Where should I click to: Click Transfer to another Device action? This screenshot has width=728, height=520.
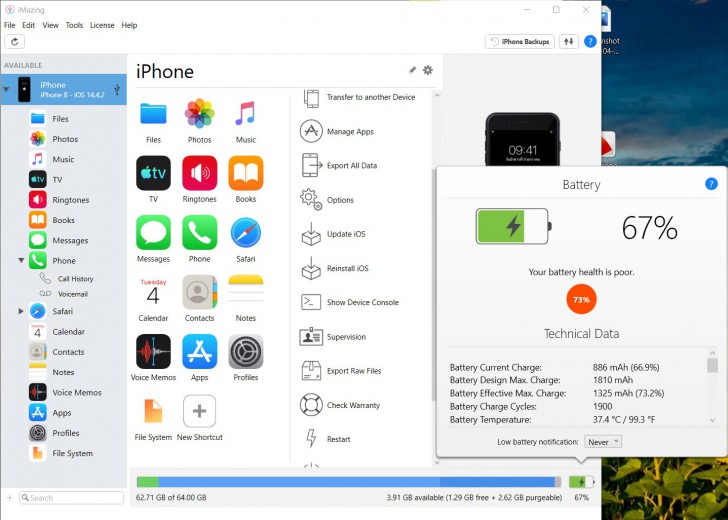[358, 98]
